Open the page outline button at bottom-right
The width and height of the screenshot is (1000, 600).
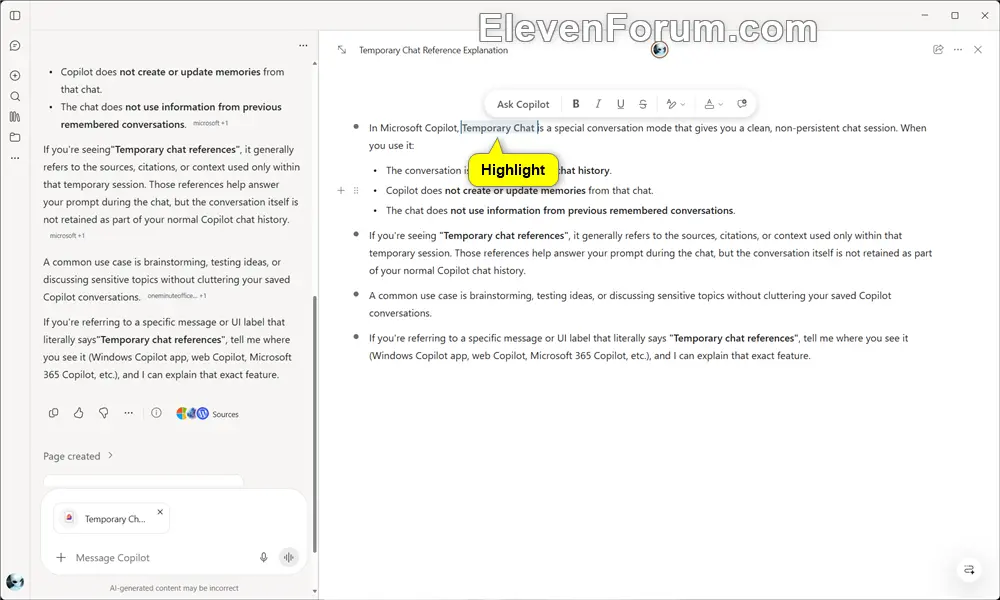[x=969, y=569]
